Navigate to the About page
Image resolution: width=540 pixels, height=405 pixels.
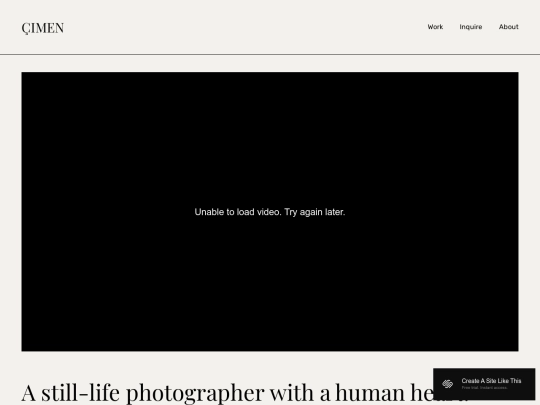point(509,27)
